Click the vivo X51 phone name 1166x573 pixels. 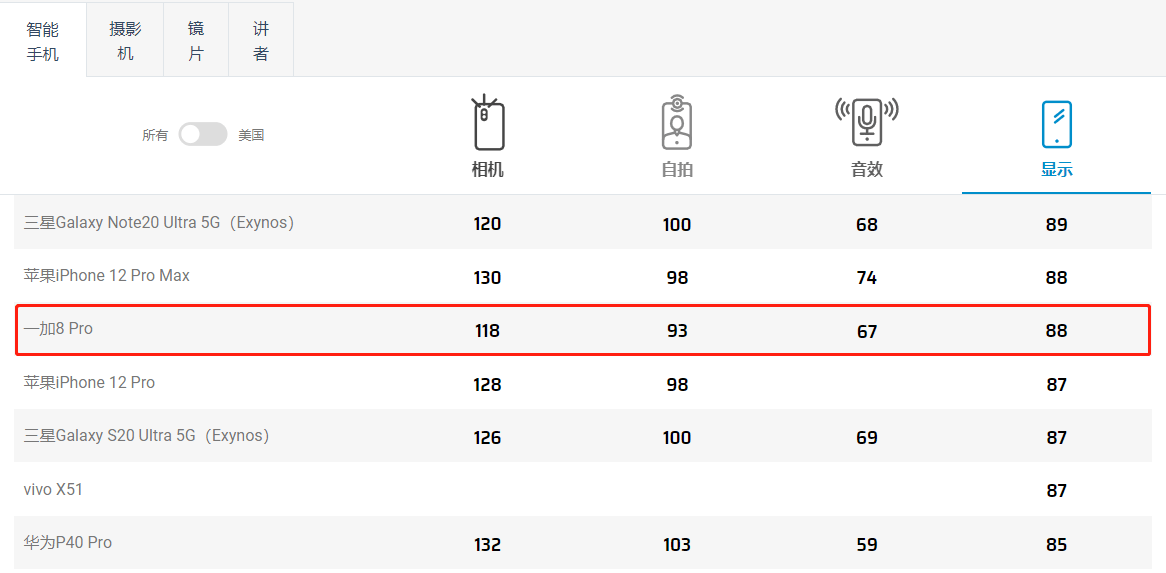coord(54,490)
